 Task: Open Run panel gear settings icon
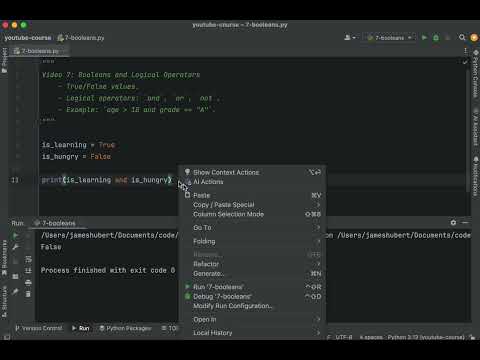tap(453, 222)
